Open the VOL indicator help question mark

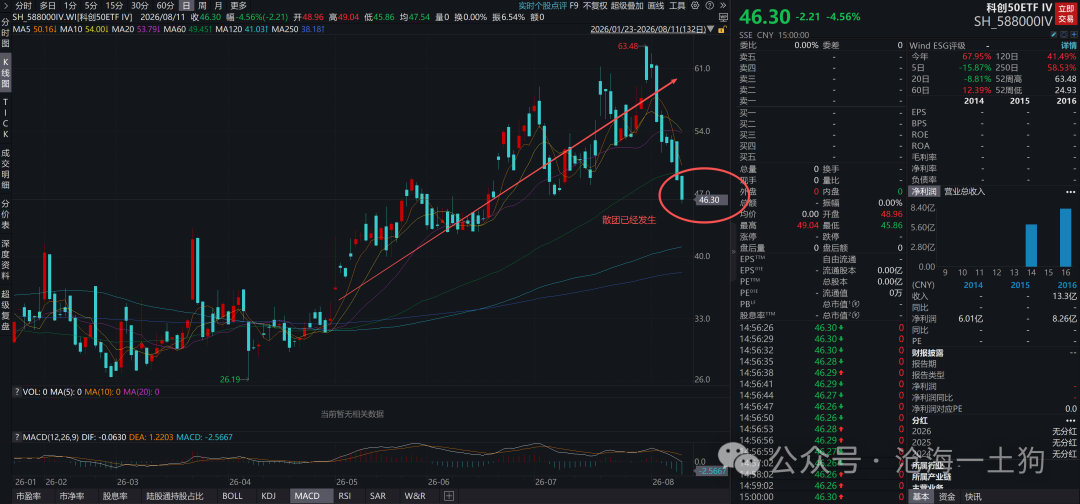click(17, 392)
